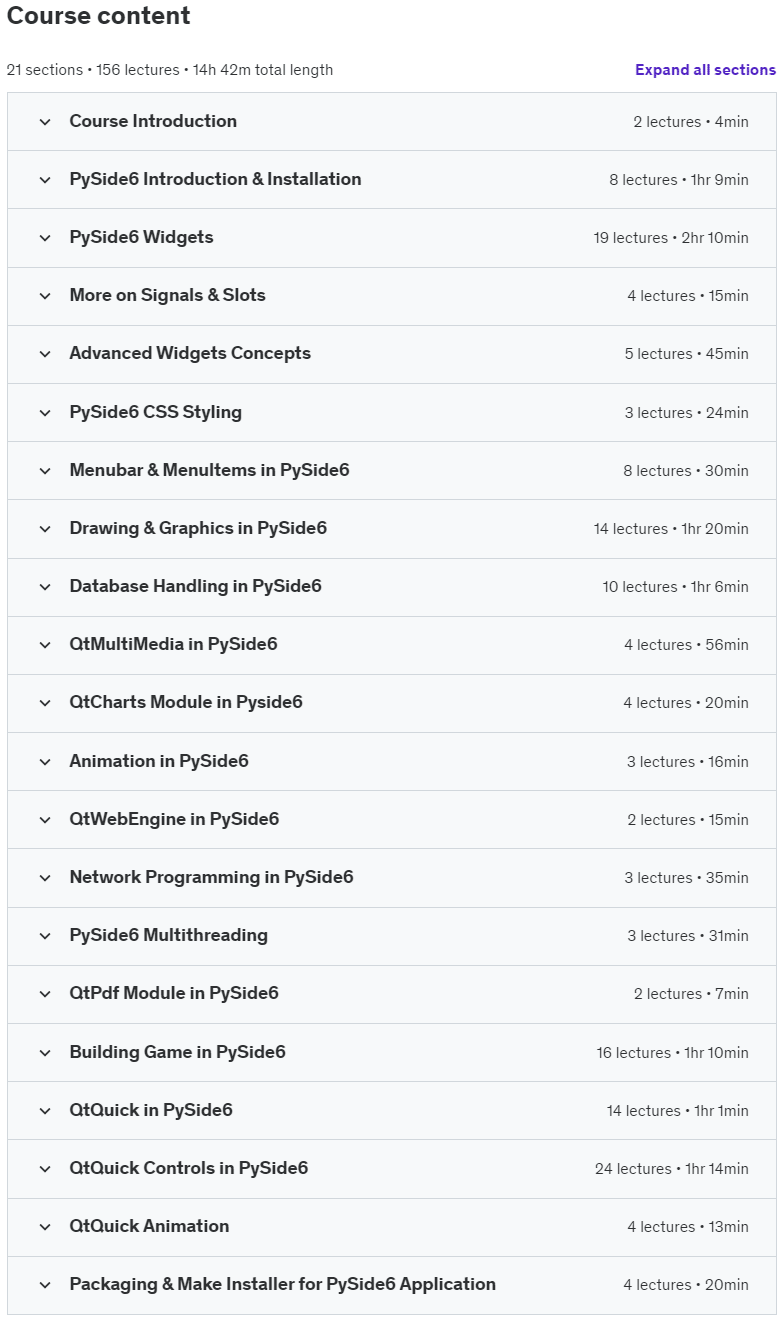Click the Course content heading
The image size is (781, 1319).
(x=99, y=16)
